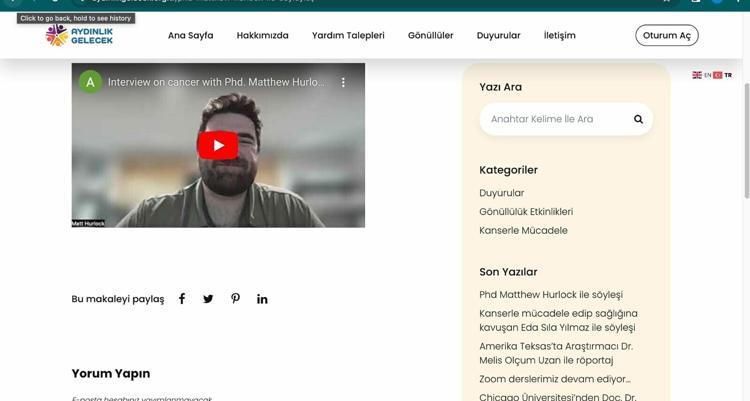The image size is (750, 401).
Task: Share article on LinkedIn
Action: click(262, 299)
